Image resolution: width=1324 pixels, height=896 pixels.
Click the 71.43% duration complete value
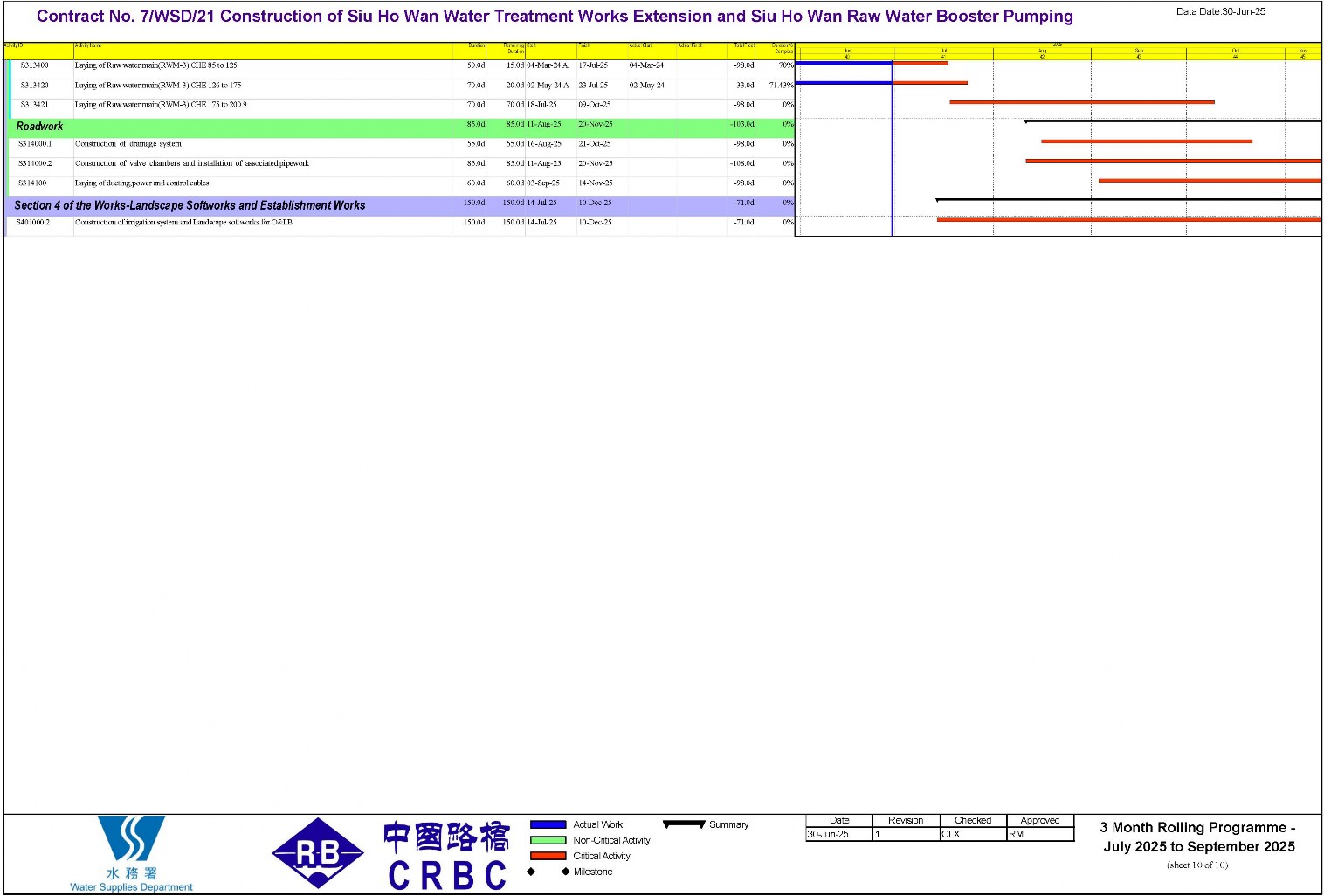tap(781, 86)
